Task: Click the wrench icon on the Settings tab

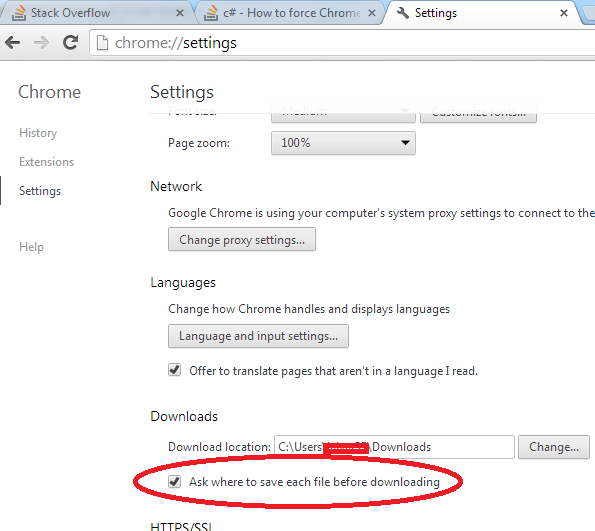Action: (403, 13)
